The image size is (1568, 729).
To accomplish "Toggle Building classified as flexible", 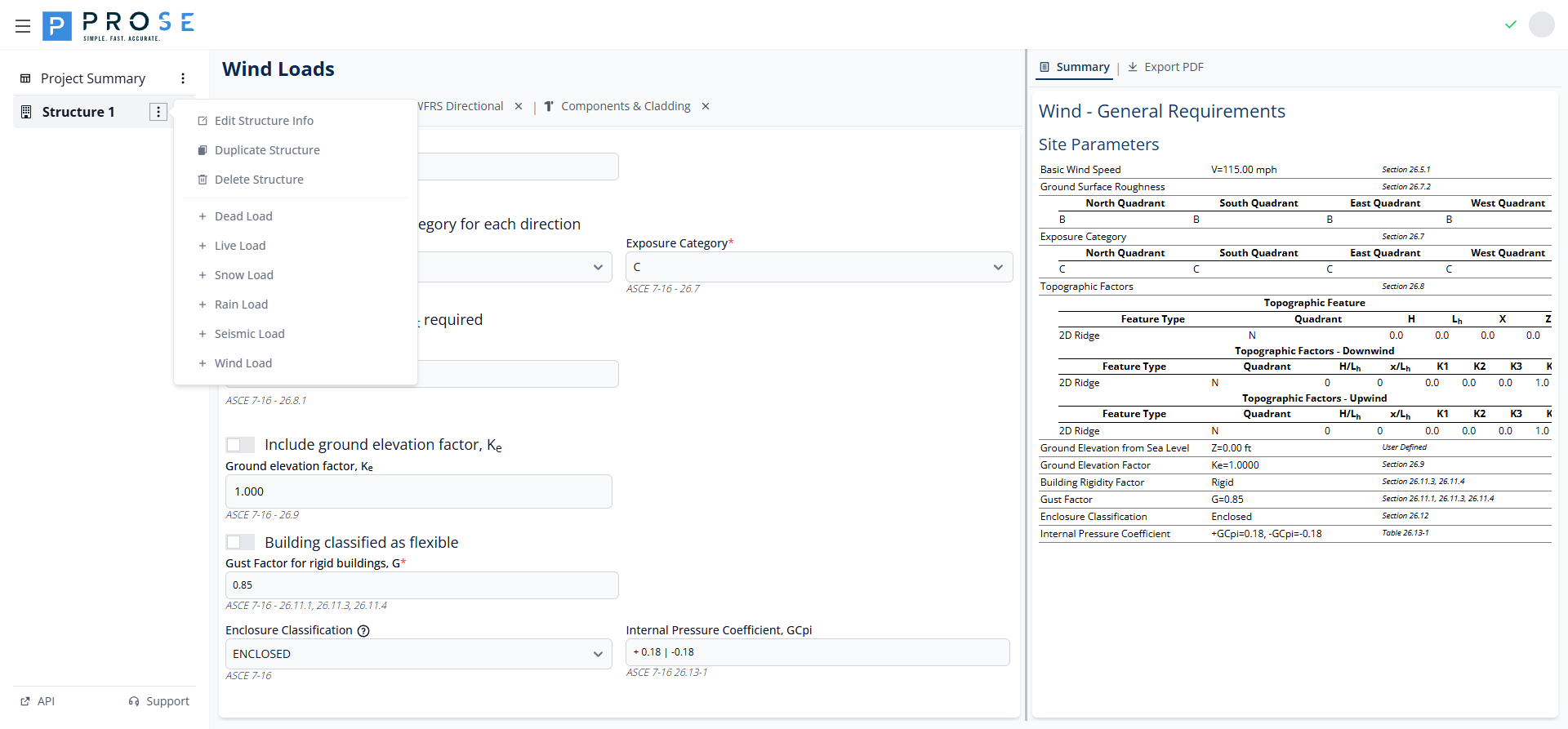I will 240,543.
